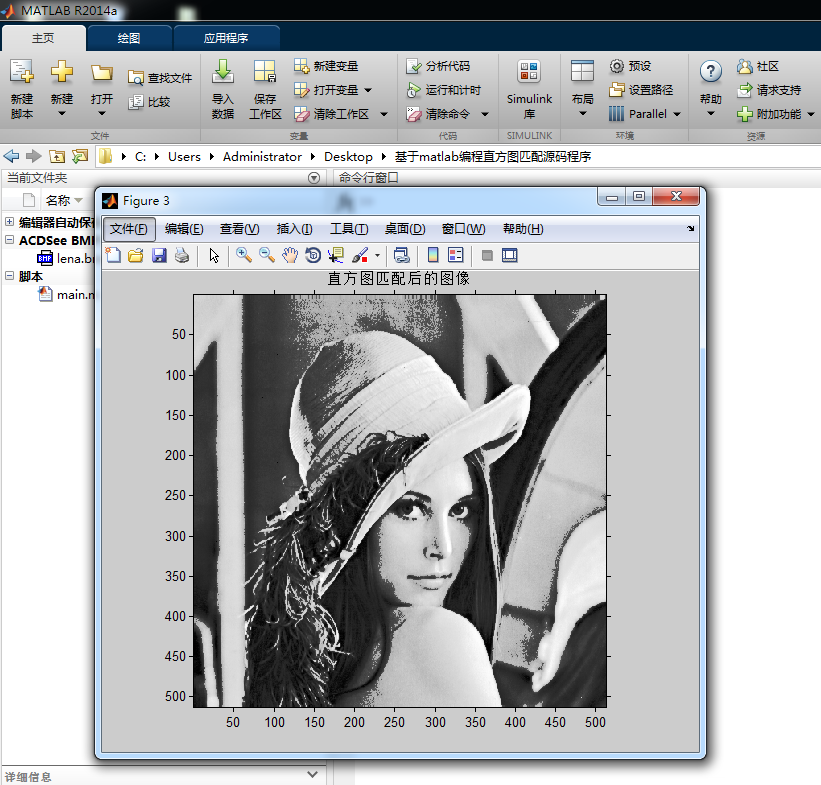Screen dimensions: 821x785
Task: Select the lena.bmp file
Action: [x=66, y=258]
